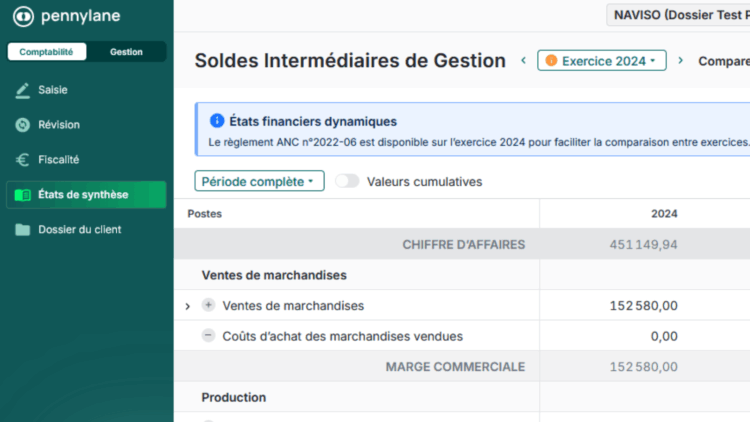Switch to the Comptabilité mode
Screen dimensions: 750x422
click(x=46, y=52)
